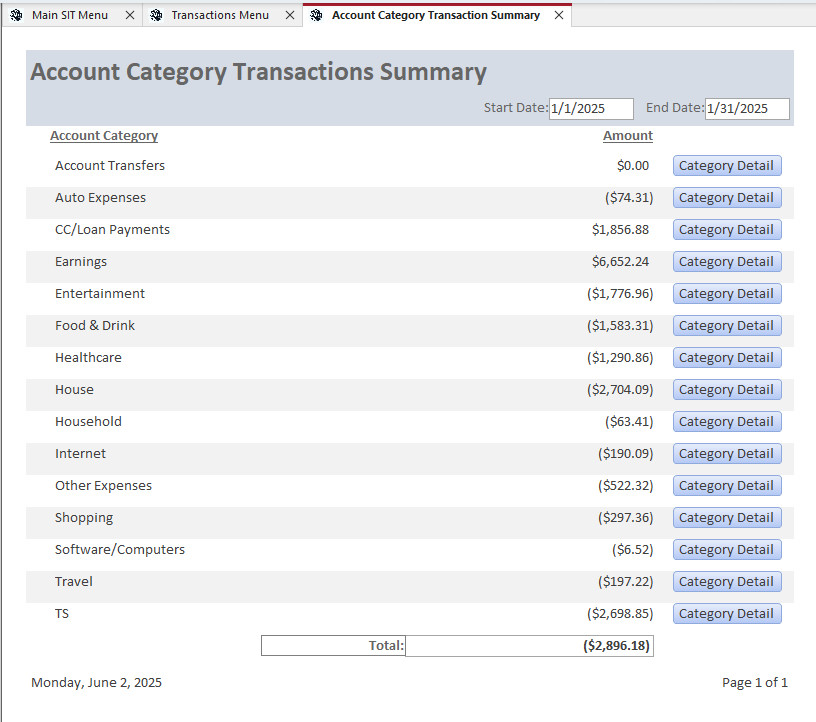Viewport: 816px width, 722px height.
Task: Click the ($297.36) Shopping amount
Action: pyautogui.click(x=626, y=517)
